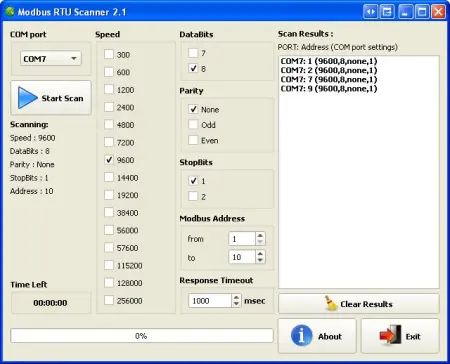Enable 7 DataBits checkbox
450x364 pixels.
[x=193, y=53]
